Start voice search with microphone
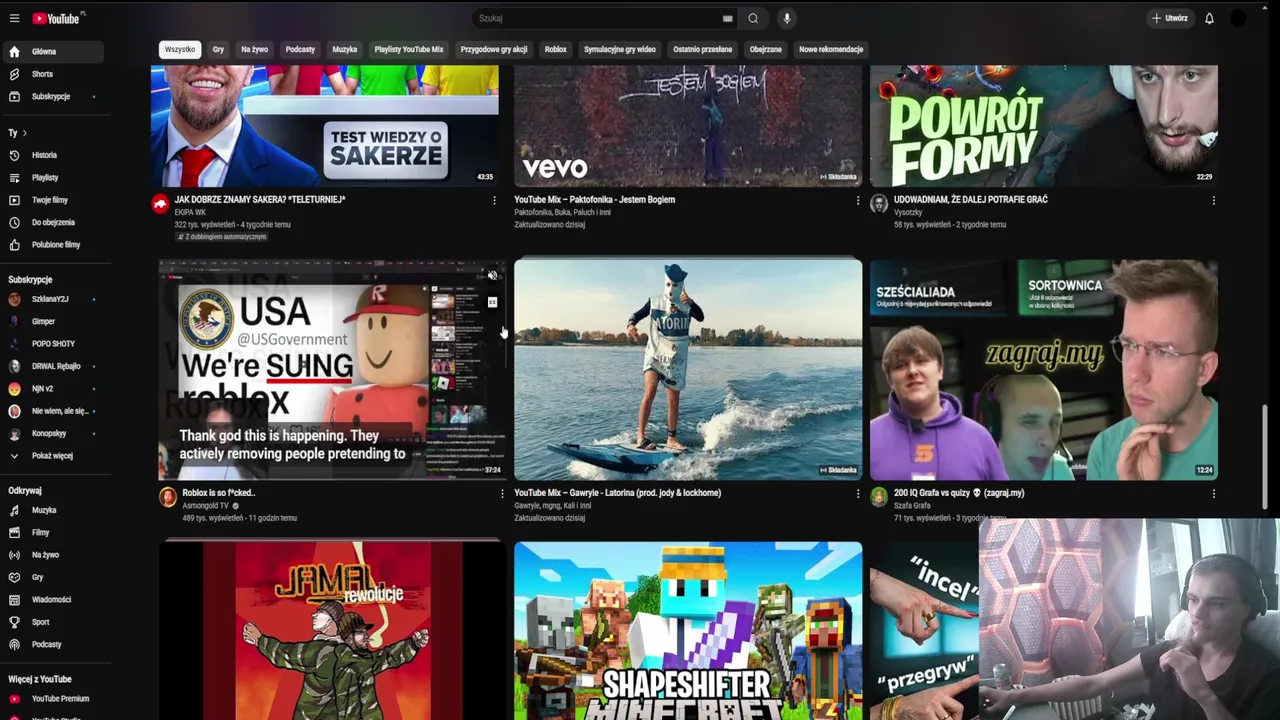1280x720 pixels. coord(787,18)
